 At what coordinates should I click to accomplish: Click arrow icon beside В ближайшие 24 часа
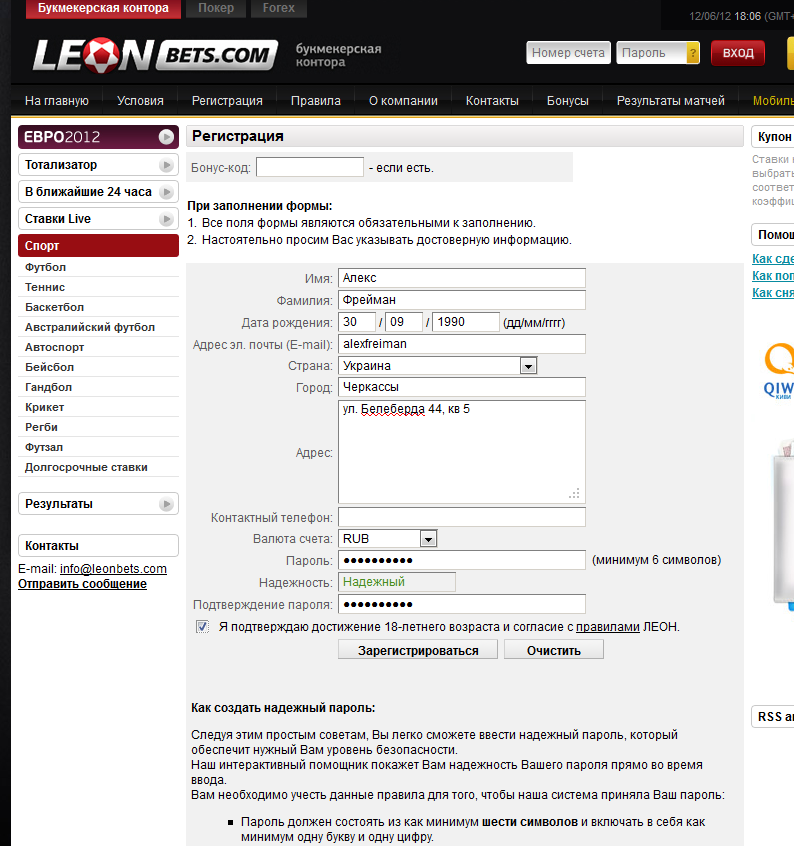click(x=166, y=192)
